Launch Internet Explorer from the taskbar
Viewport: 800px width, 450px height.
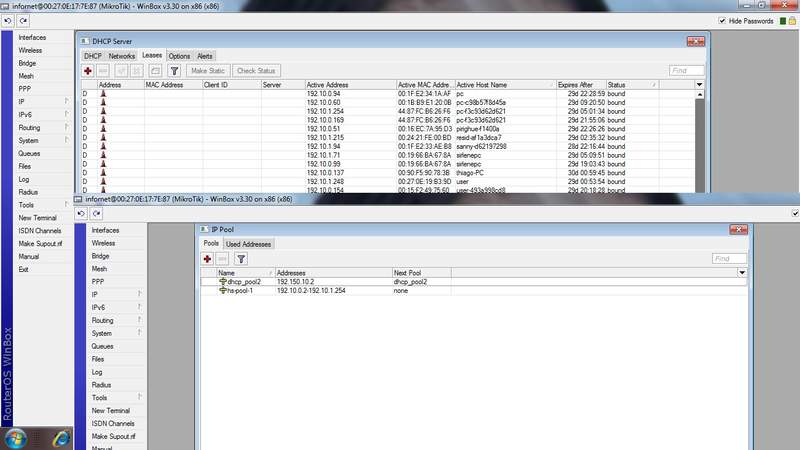[x=61, y=439]
